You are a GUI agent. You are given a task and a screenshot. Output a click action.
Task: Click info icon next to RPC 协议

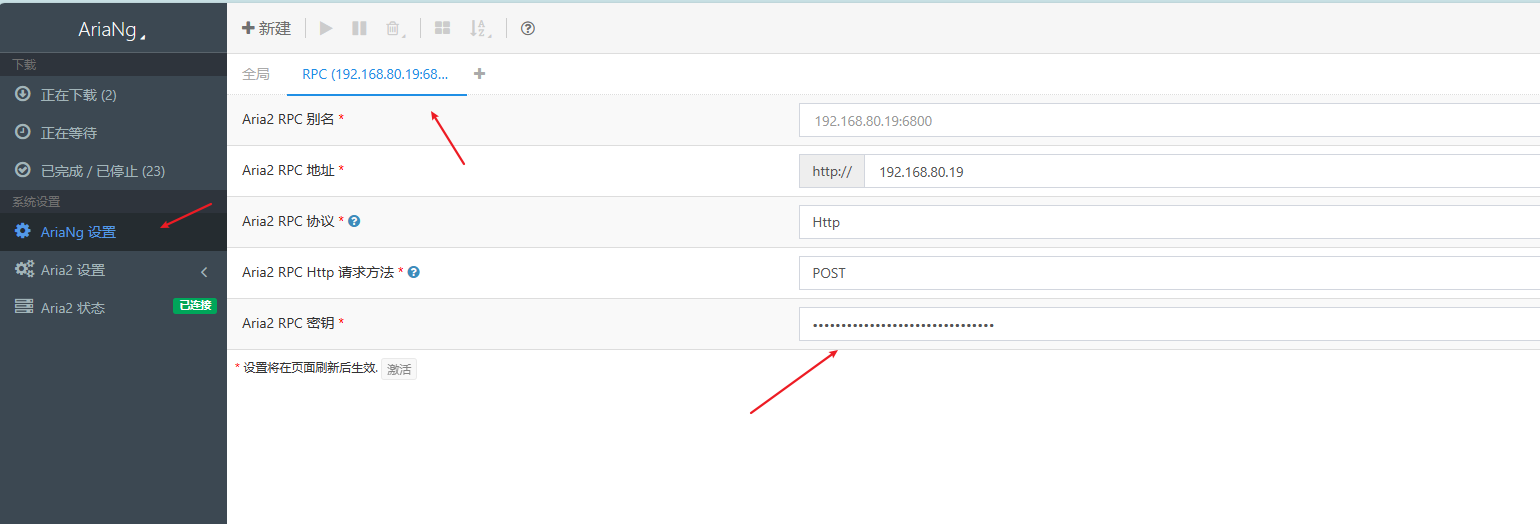tap(354, 221)
